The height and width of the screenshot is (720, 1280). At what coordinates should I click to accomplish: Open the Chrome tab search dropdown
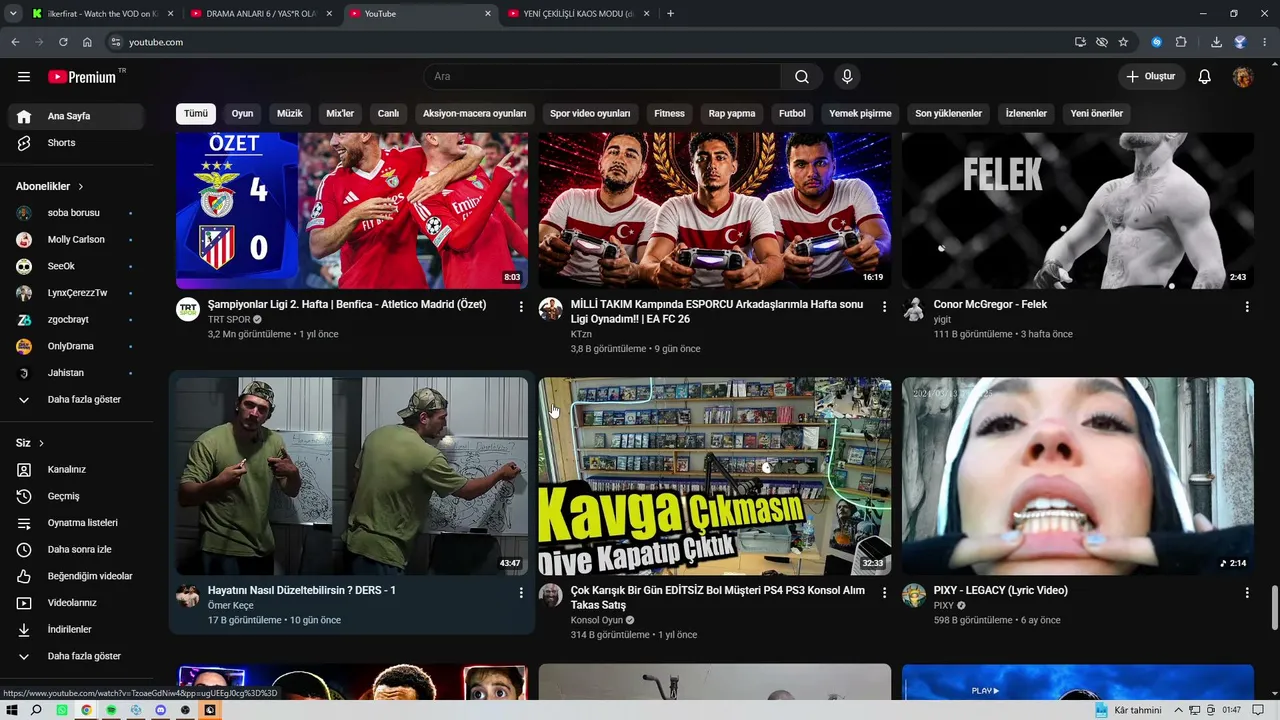13,13
